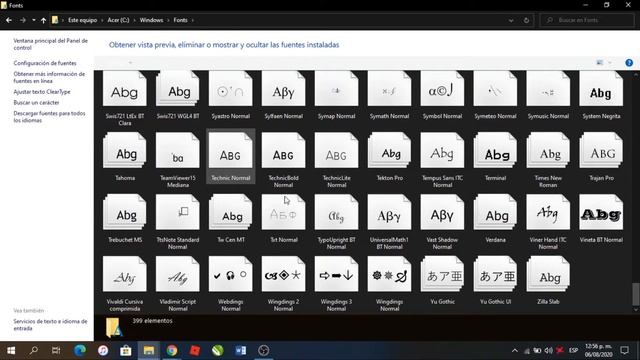
Task: Select the Trajan Pro font
Action: point(601,157)
